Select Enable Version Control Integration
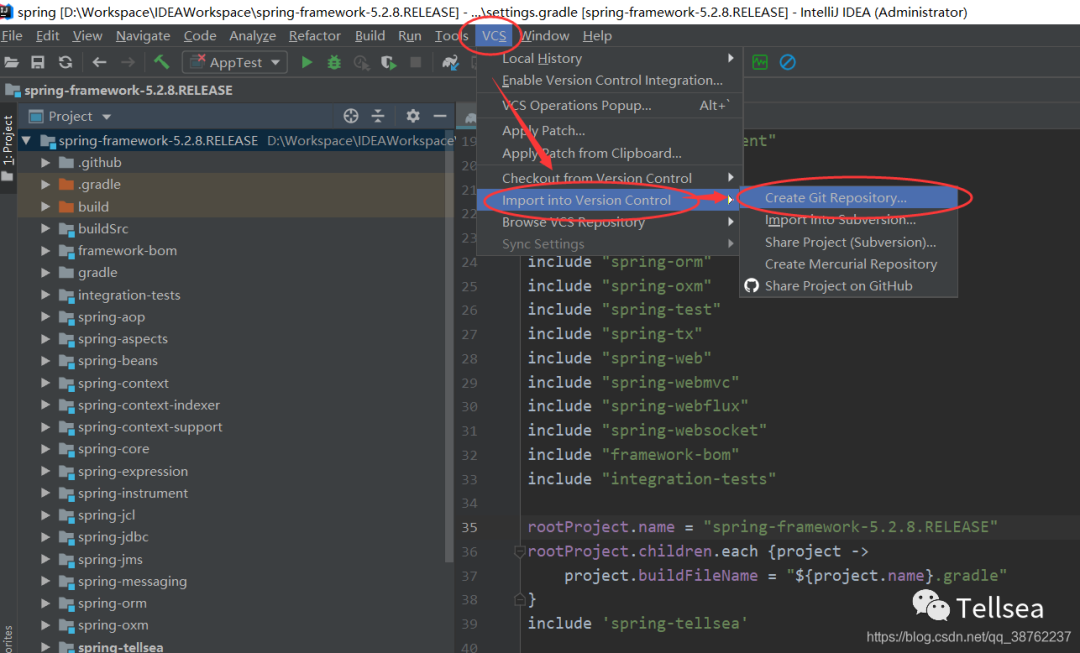1080x653 pixels. click(x=610, y=81)
